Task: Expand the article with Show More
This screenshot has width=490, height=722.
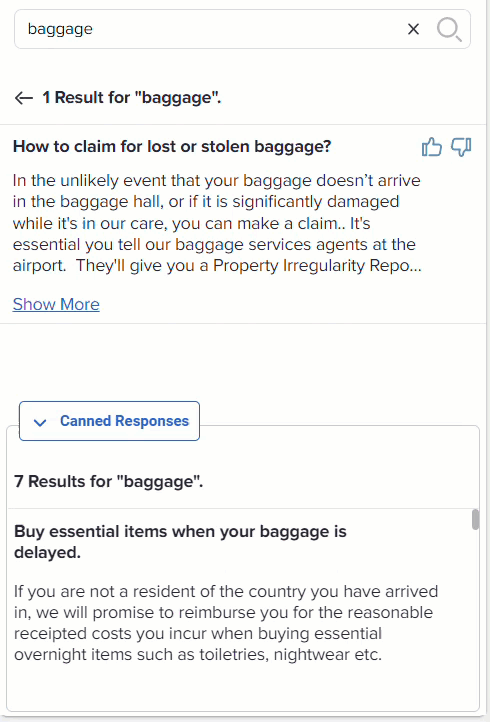Action: (56, 304)
